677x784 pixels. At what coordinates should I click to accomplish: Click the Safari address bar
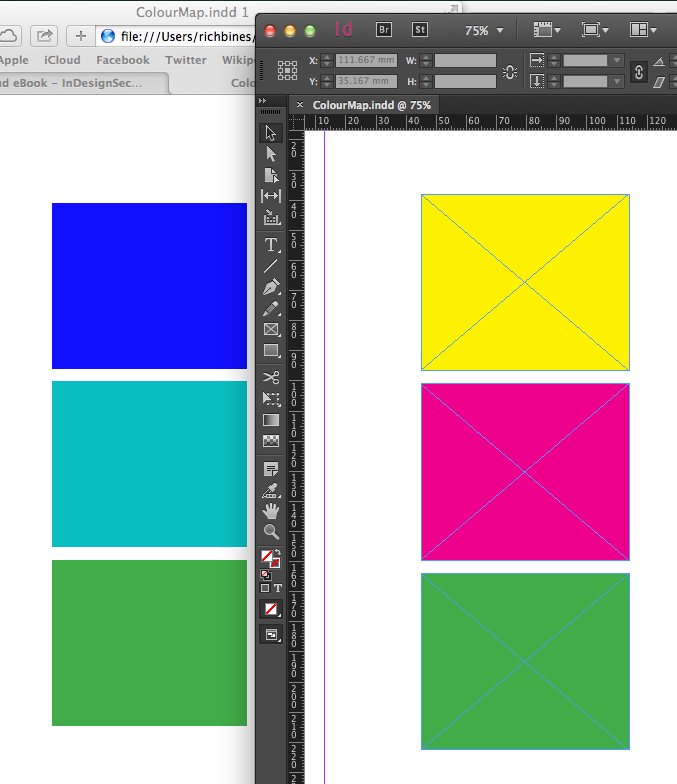pos(176,36)
